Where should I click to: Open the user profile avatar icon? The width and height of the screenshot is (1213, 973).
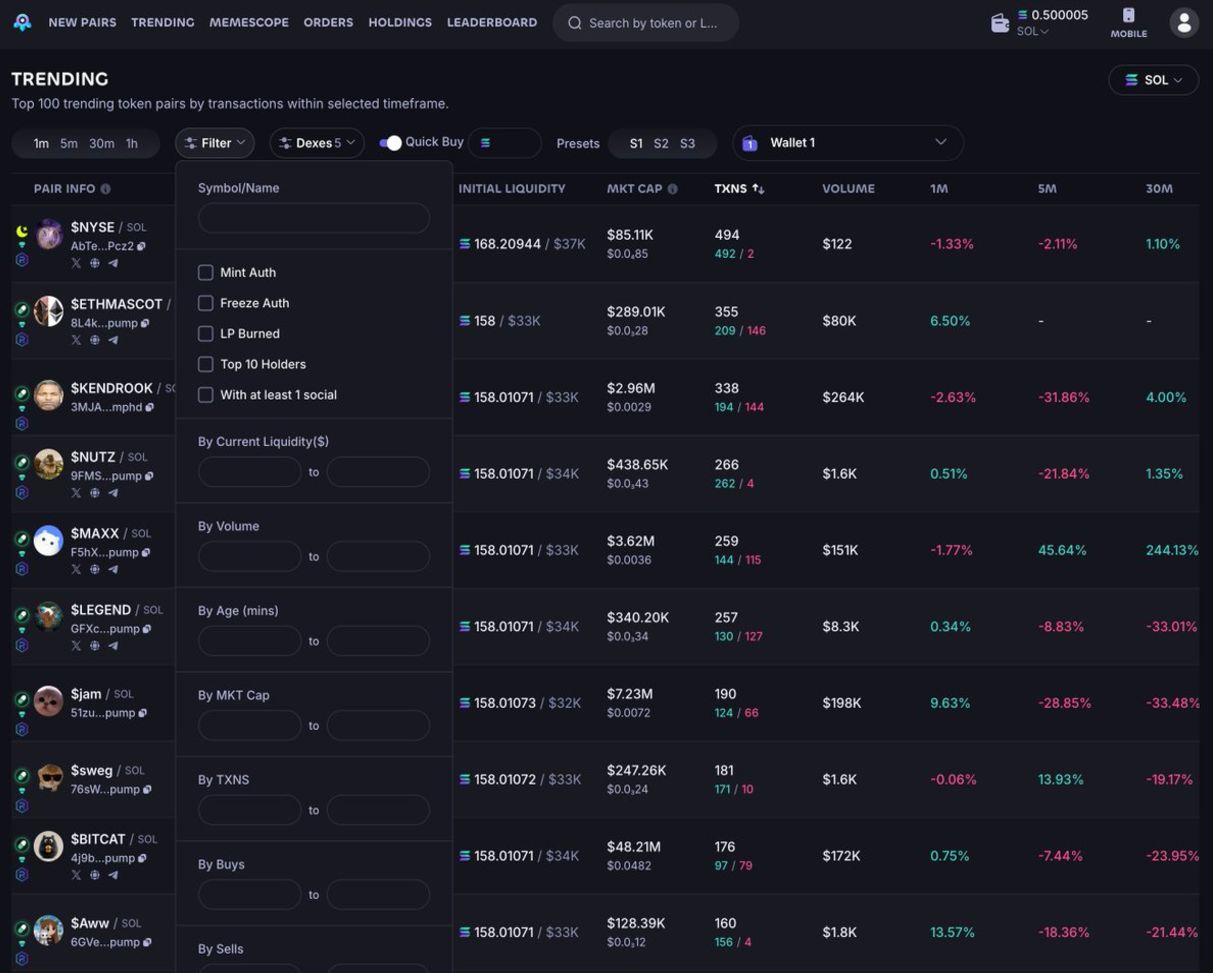point(1184,23)
